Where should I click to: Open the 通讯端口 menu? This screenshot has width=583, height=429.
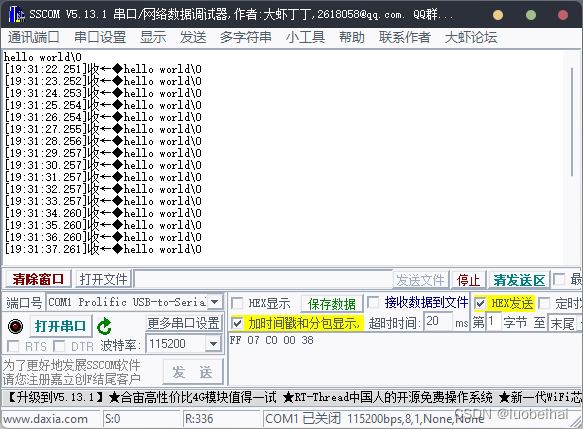(33, 37)
